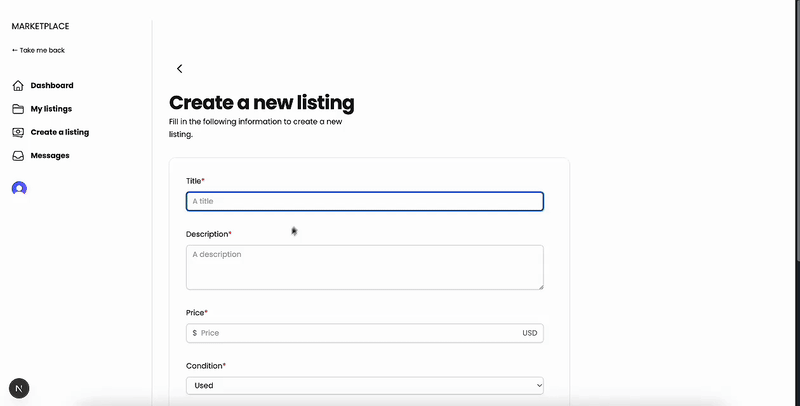800x406 pixels.
Task: Click the Title field label
Action: [x=194, y=181]
